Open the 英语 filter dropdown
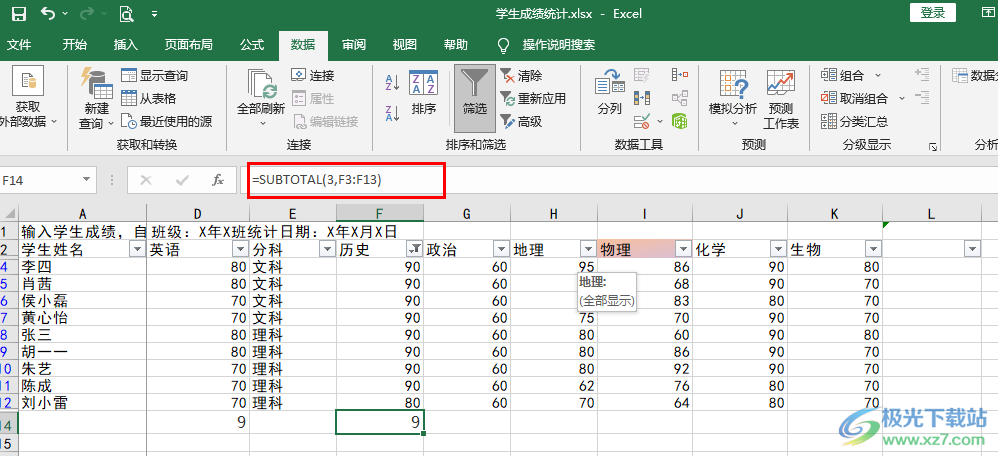 pos(240,250)
